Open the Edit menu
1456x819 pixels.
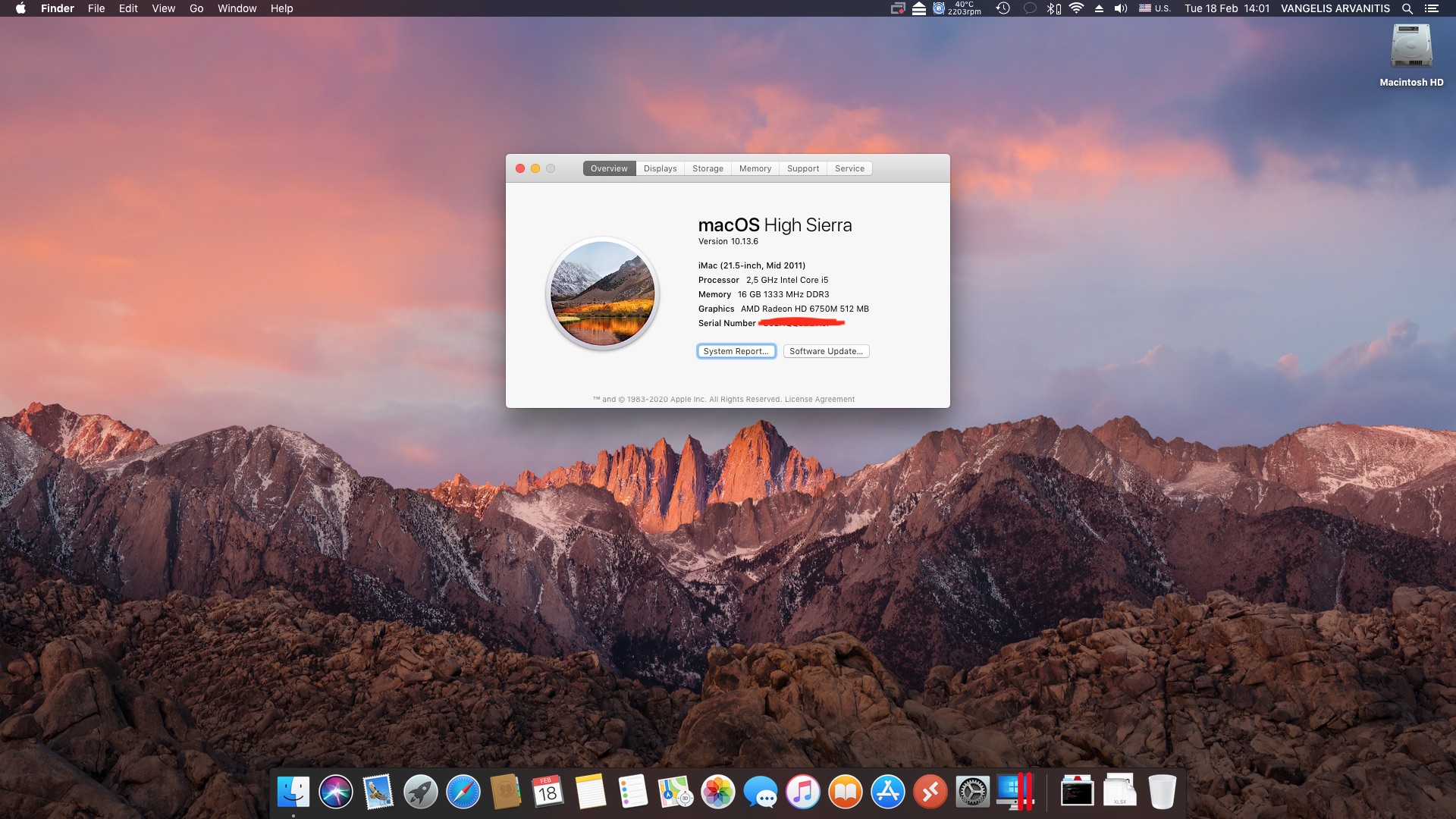(x=128, y=8)
